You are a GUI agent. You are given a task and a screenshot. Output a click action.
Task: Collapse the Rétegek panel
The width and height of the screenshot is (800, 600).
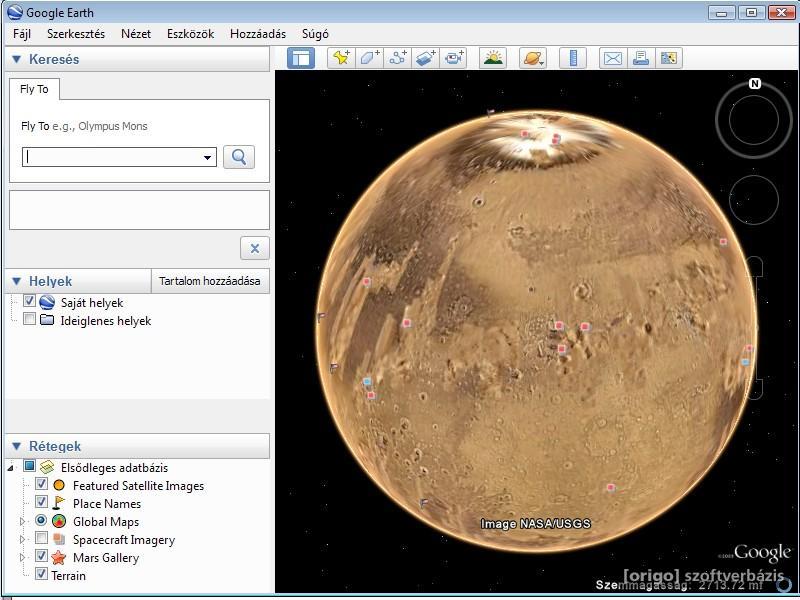point(16,446)
